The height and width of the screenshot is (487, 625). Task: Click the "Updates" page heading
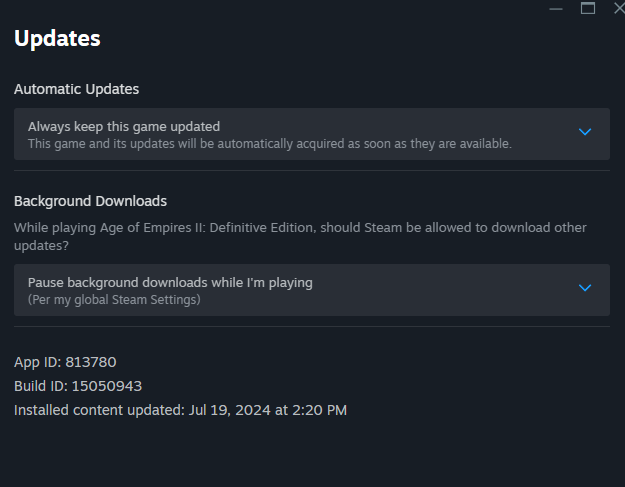pyautogui.click(x=57, y=39)
